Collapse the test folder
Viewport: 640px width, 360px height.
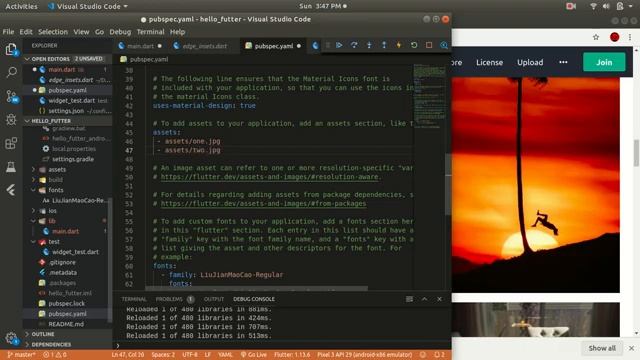54,242
